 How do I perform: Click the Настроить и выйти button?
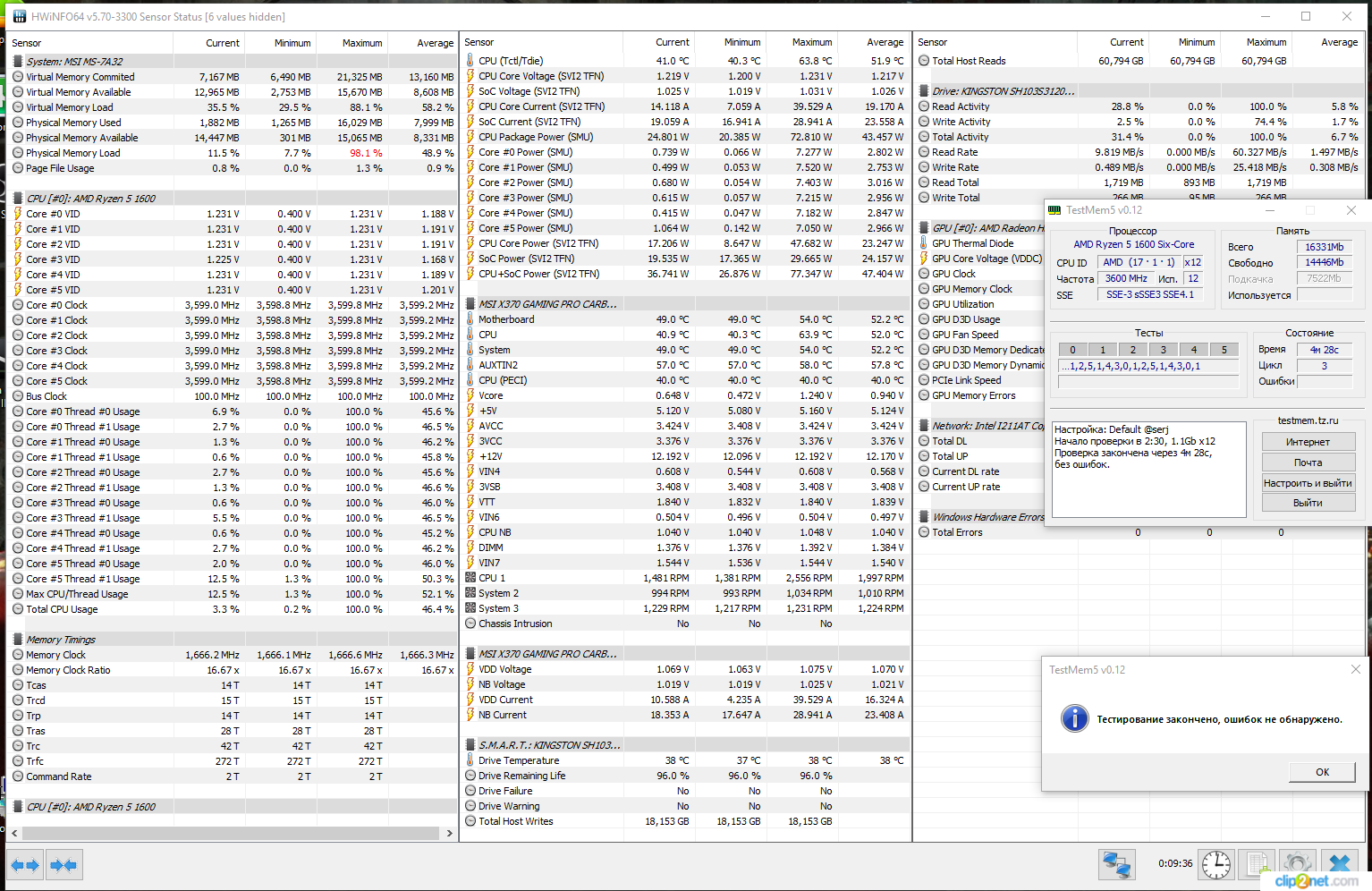pyautogui.click(x=1308, y=483)
